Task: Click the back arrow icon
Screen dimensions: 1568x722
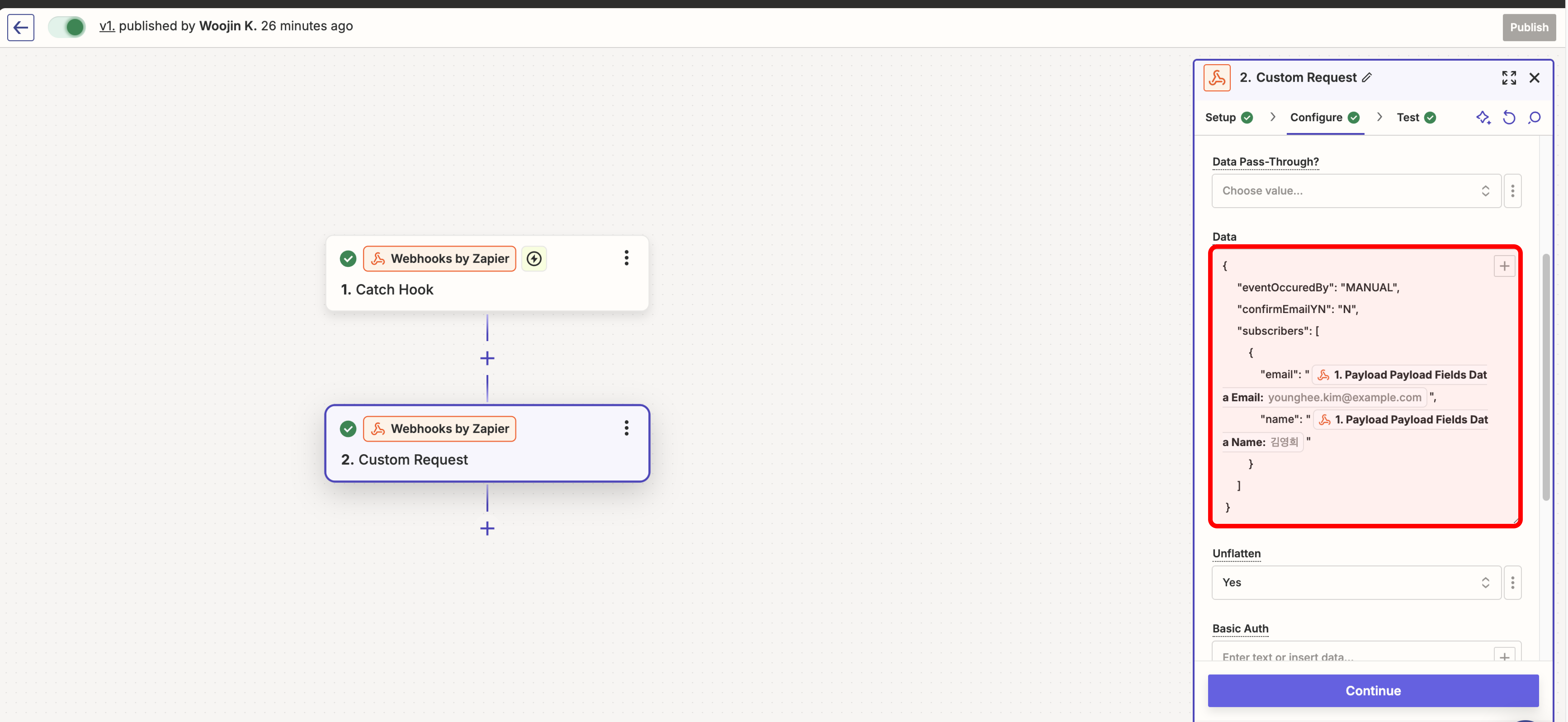Action: (21, 27)
